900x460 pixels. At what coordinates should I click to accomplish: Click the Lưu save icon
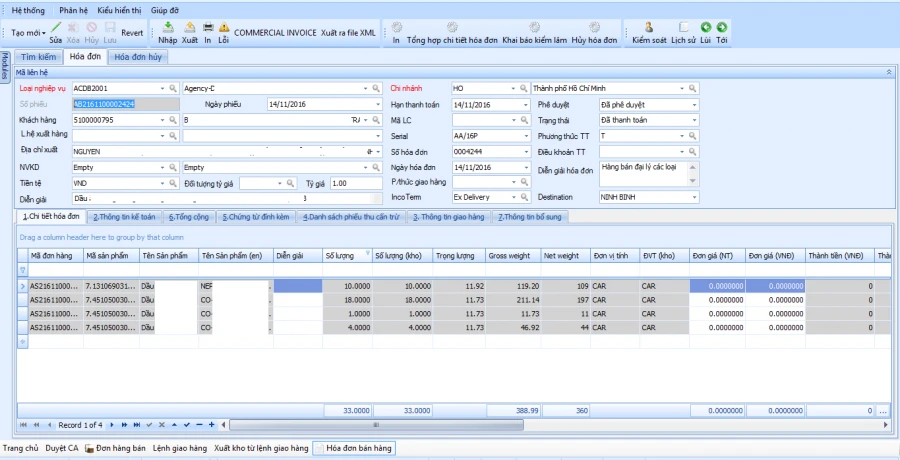point(110,27)
